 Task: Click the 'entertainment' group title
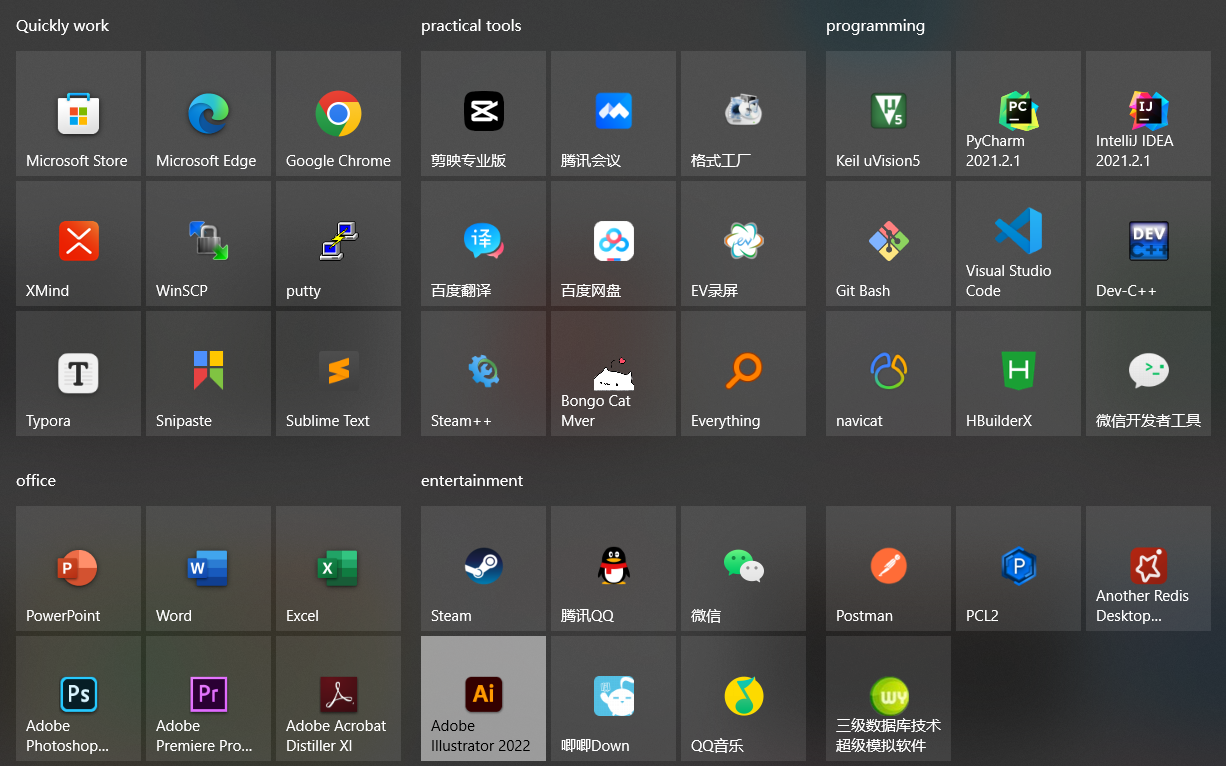point(472,481)
